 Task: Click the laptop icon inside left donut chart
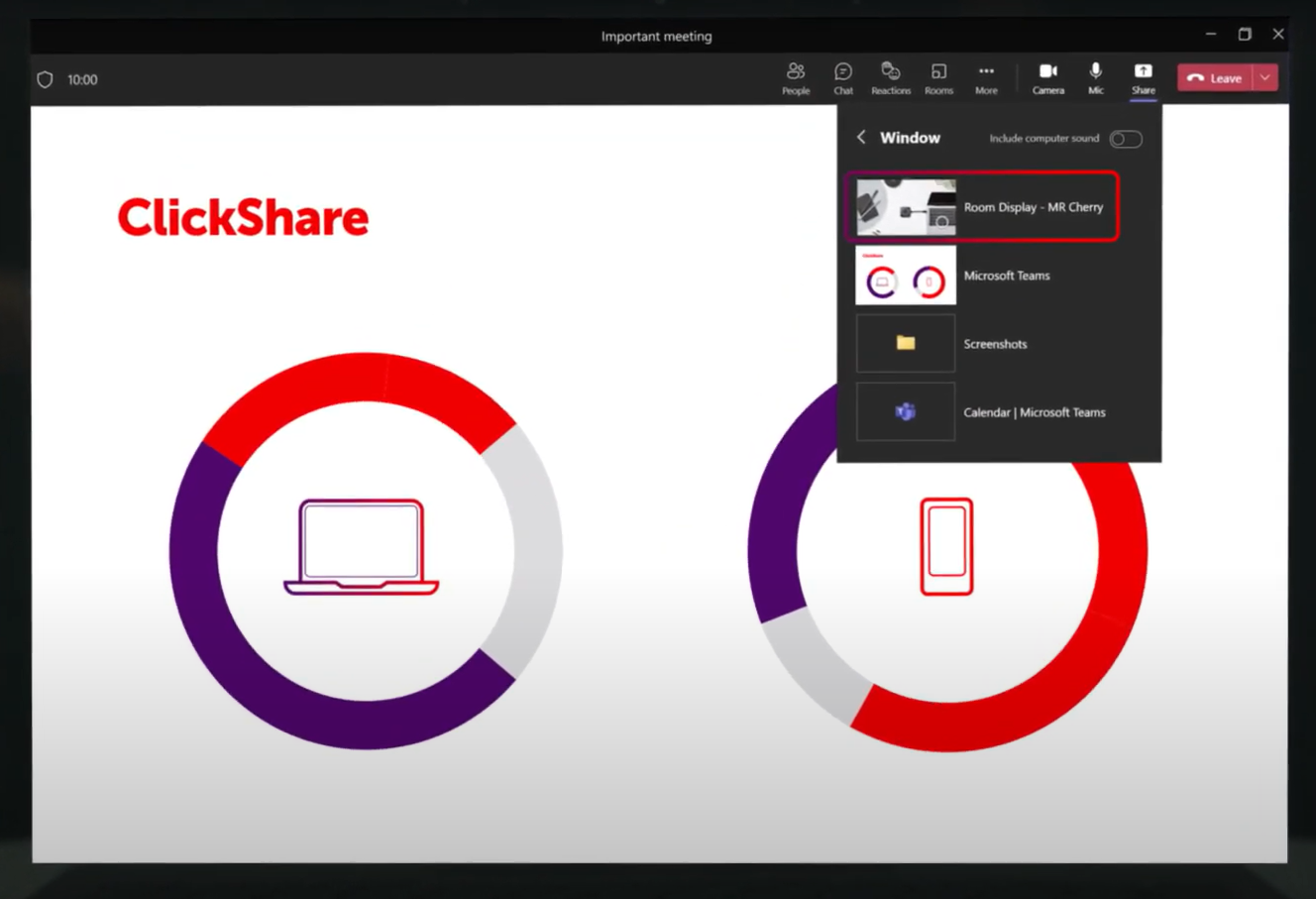click(x=362, y=546)
